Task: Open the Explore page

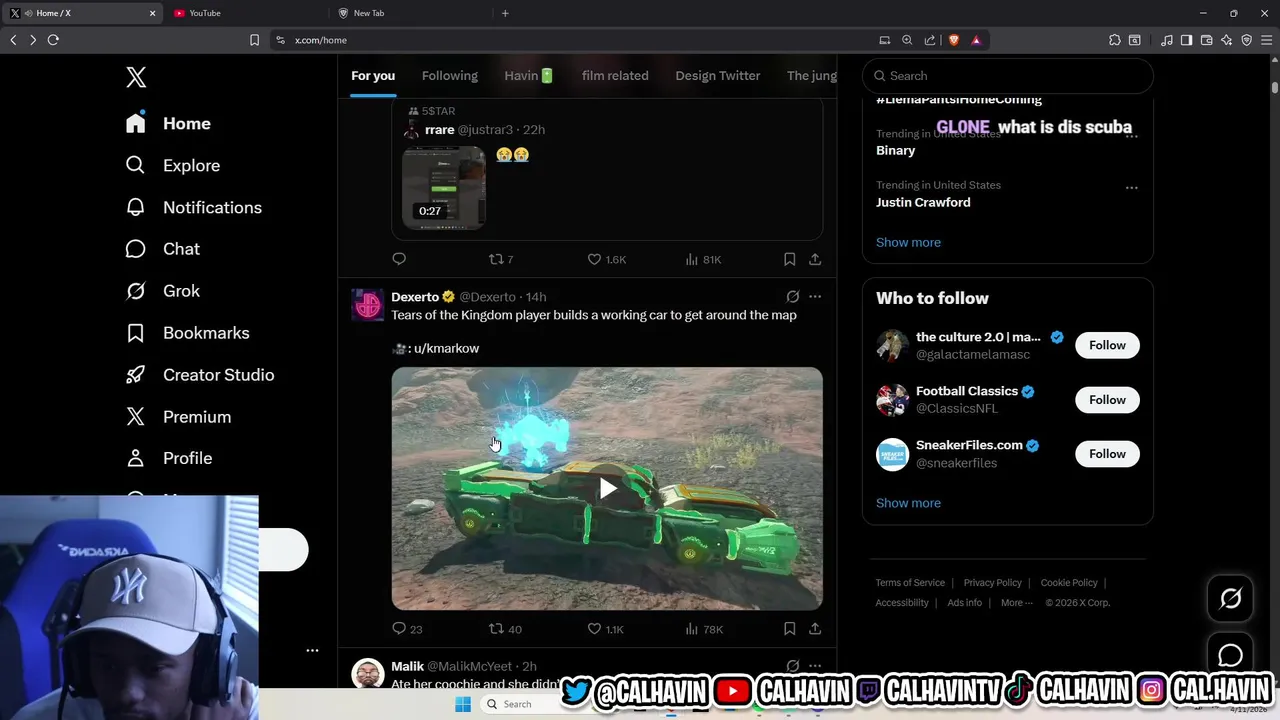Action: click(x=172, y=165)
